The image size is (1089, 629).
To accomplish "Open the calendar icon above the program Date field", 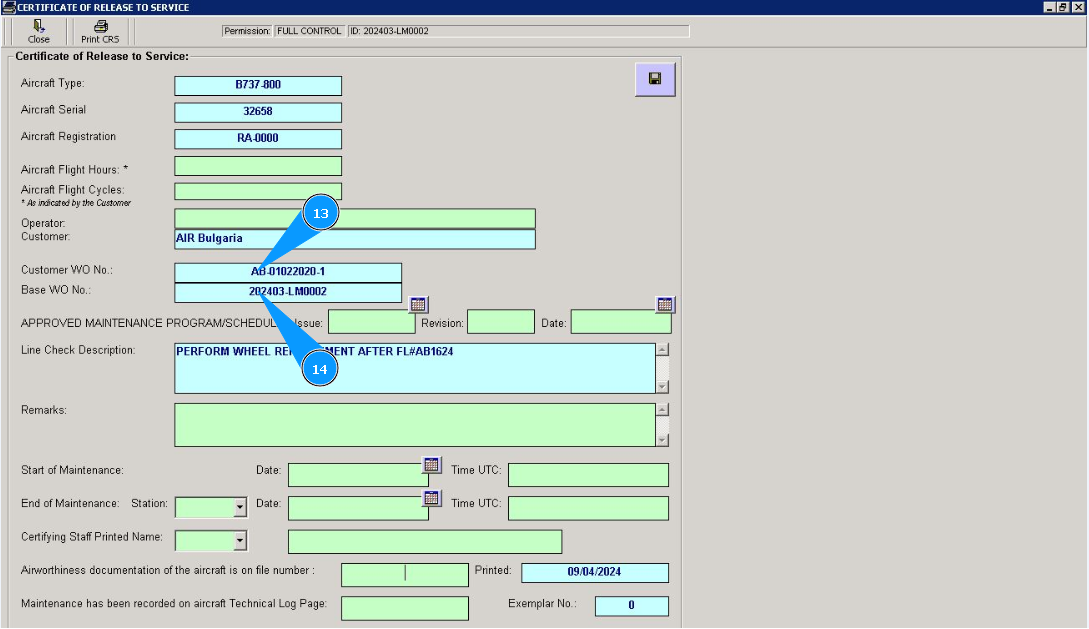I will pyautogui.click(x=665, y=304).
